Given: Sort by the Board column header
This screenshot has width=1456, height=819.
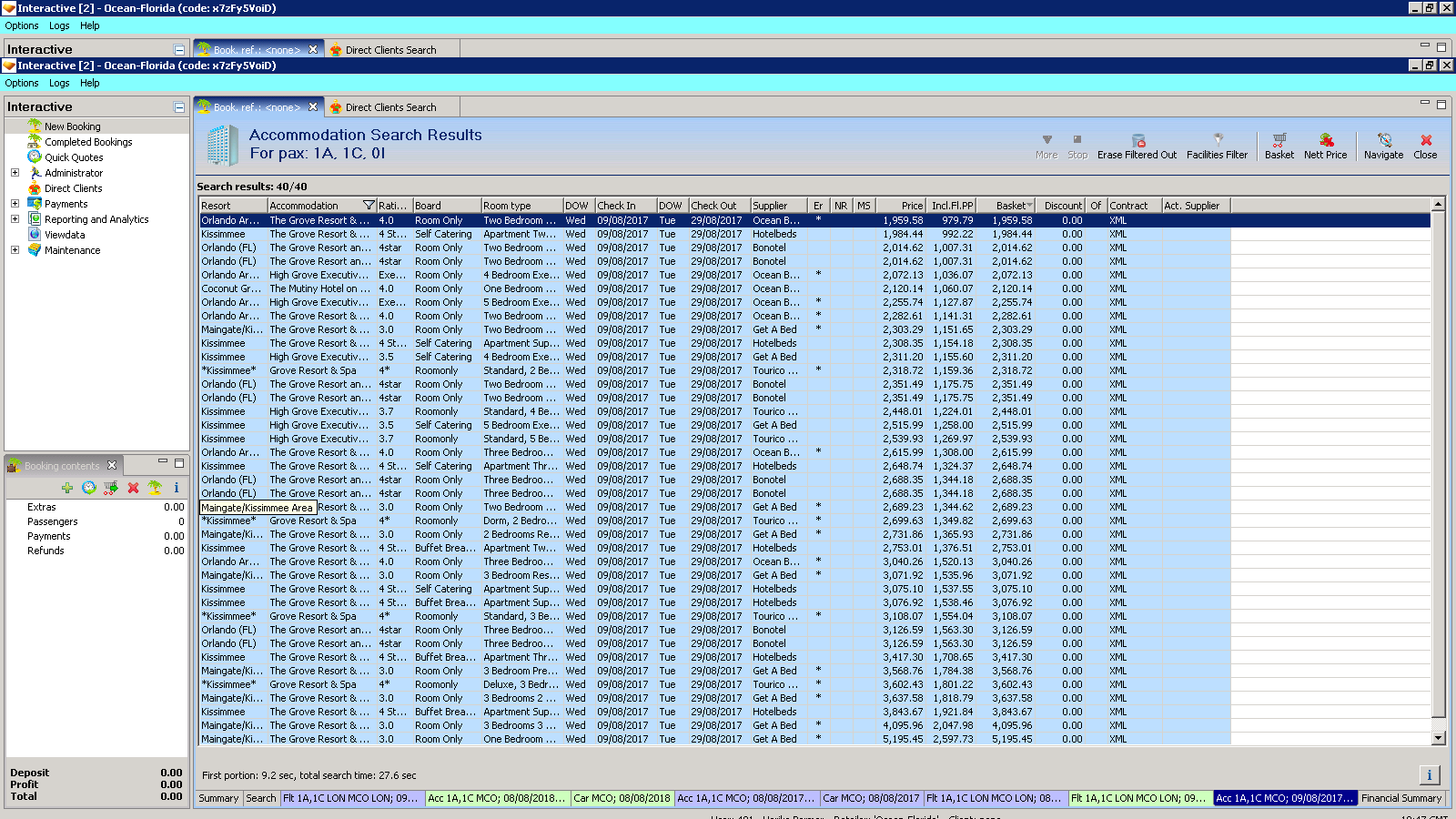Looking at the screenshot, I should tap(447, 206).
